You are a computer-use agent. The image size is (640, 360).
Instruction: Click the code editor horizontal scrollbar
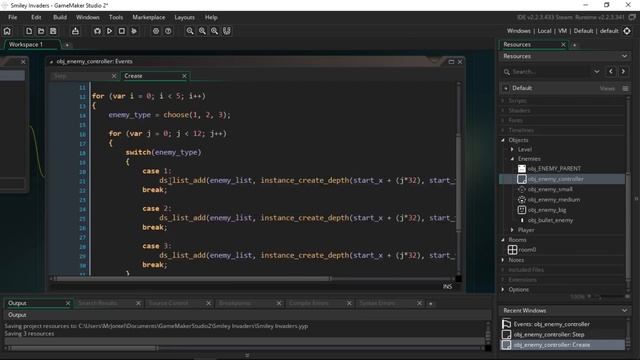tap(194, 279)
